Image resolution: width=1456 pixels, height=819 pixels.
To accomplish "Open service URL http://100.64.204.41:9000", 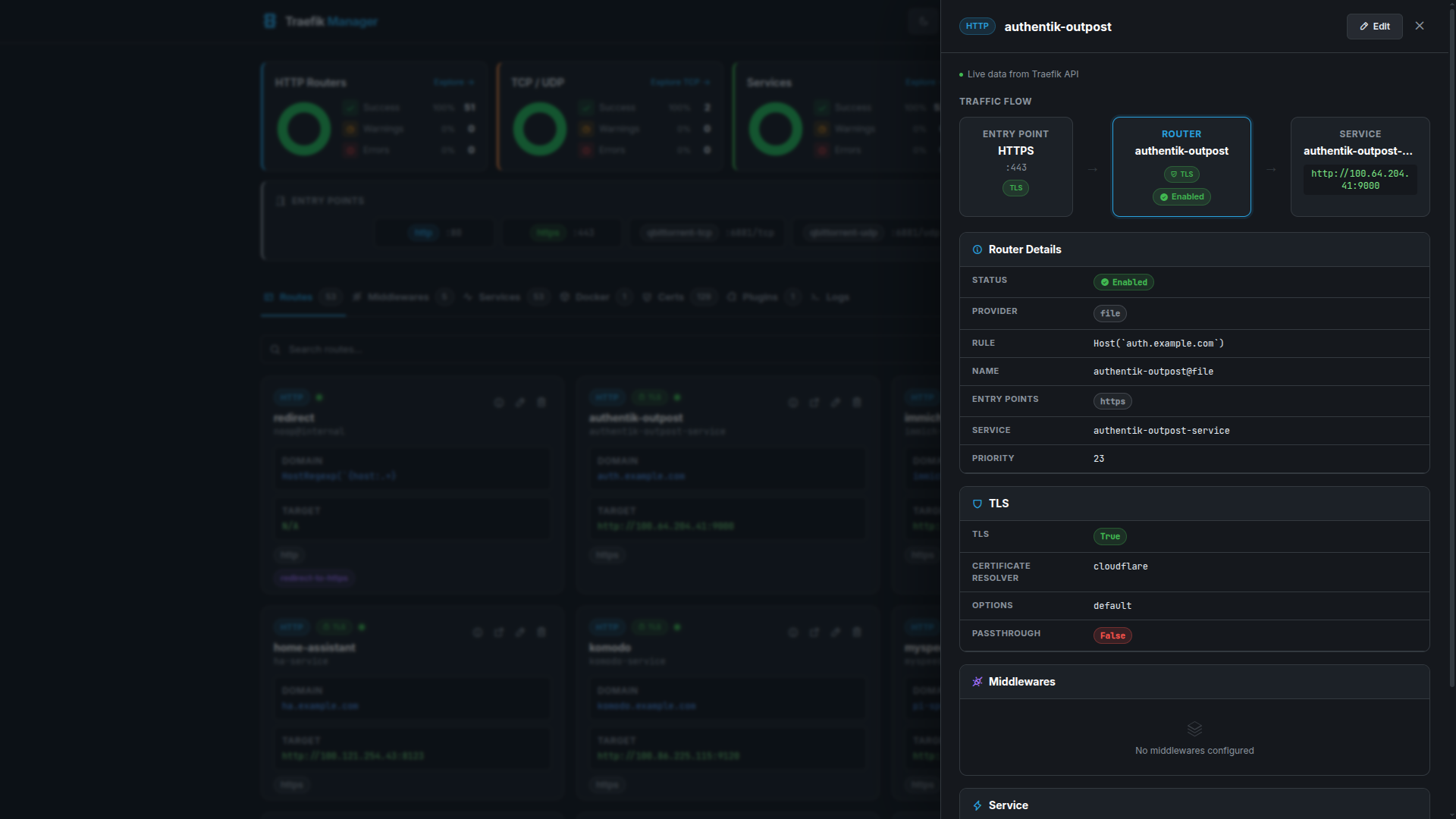I will point(1360,180).
